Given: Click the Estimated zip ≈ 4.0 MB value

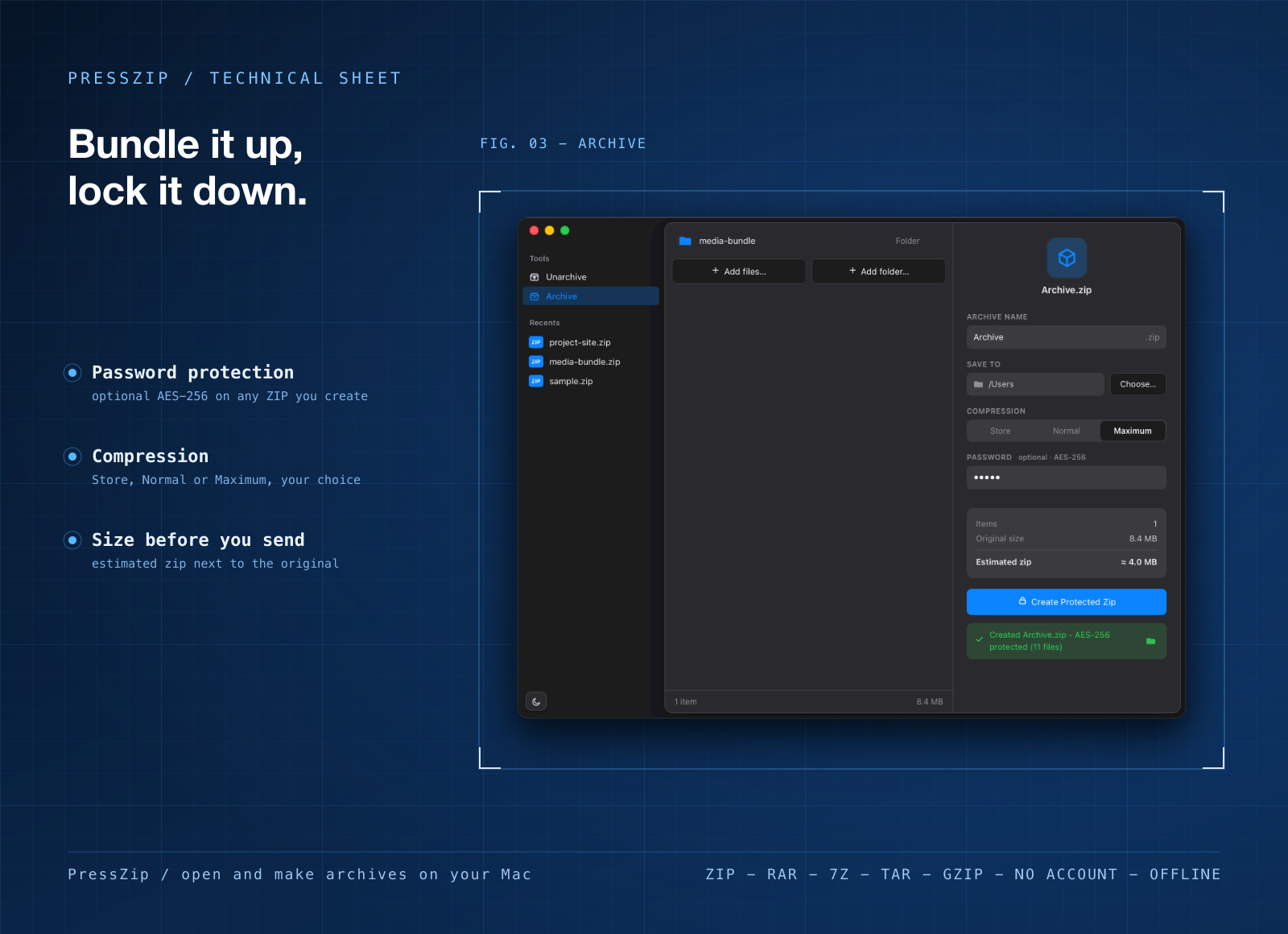Looking at the screenshot, I should (x=1138, y=562).
